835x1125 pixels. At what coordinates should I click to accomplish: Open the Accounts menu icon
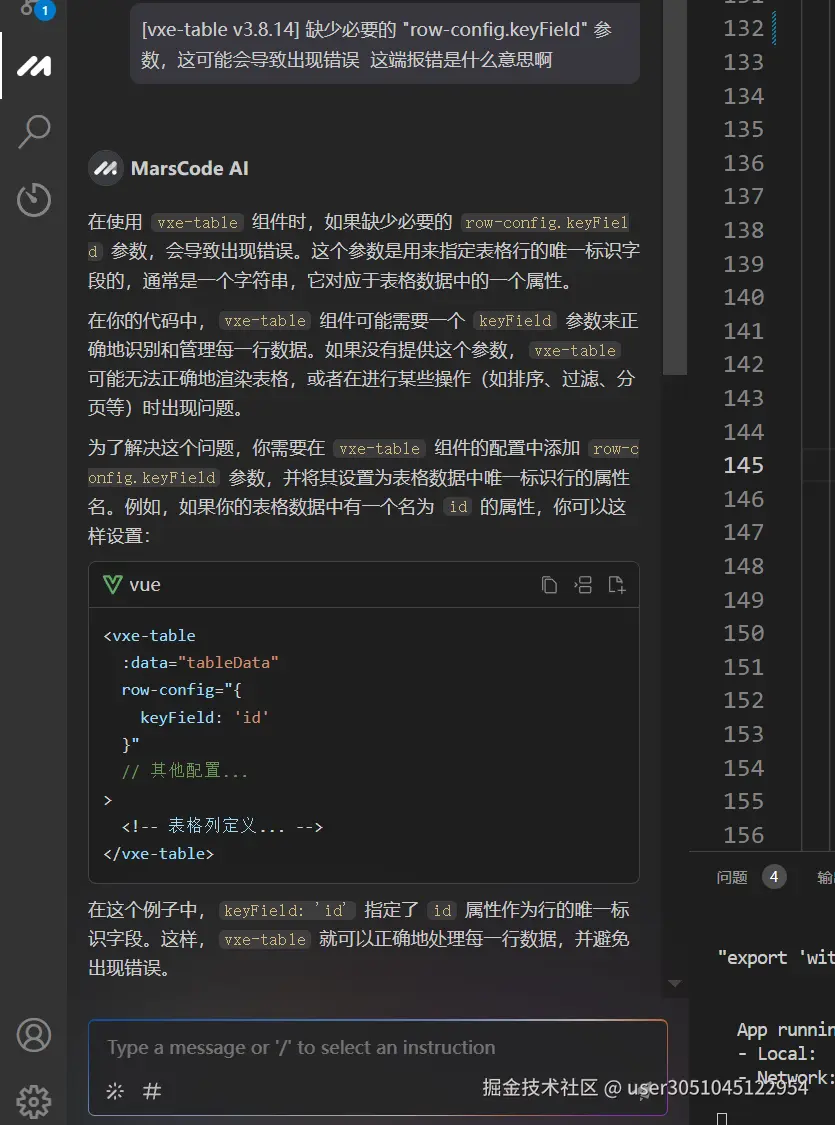click(34, 1035)
